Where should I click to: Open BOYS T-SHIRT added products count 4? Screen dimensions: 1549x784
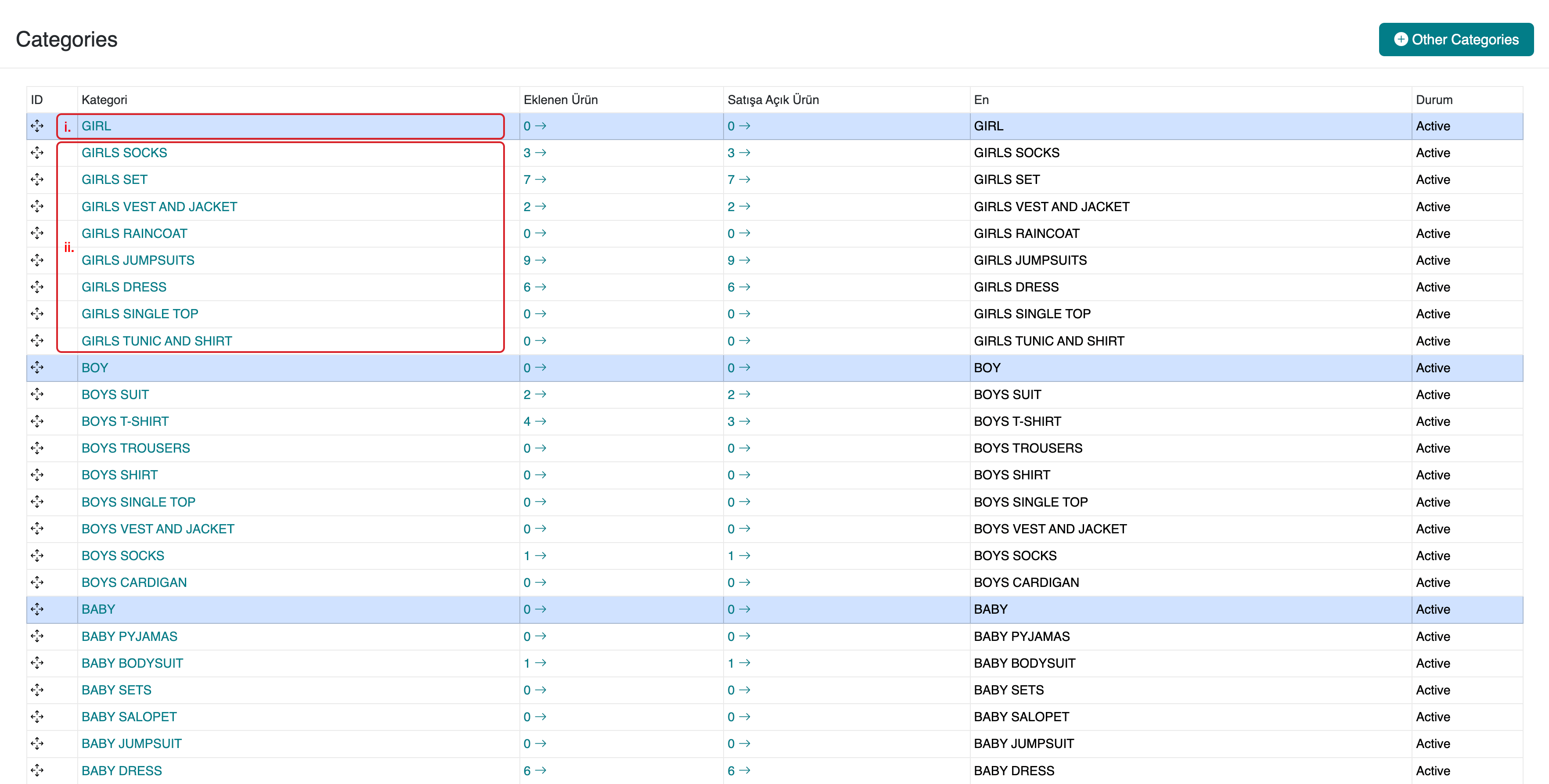(534, 421)
